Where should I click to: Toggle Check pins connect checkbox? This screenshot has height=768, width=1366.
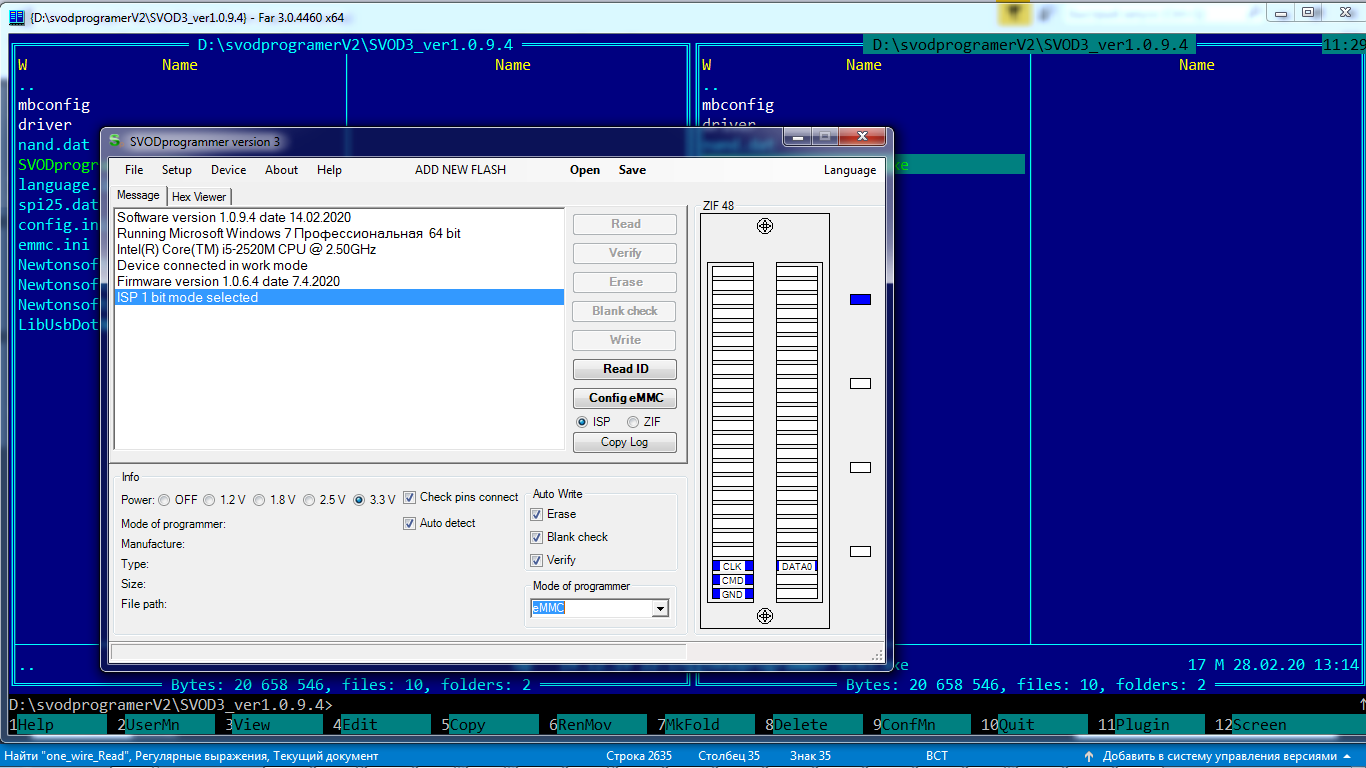410,497
